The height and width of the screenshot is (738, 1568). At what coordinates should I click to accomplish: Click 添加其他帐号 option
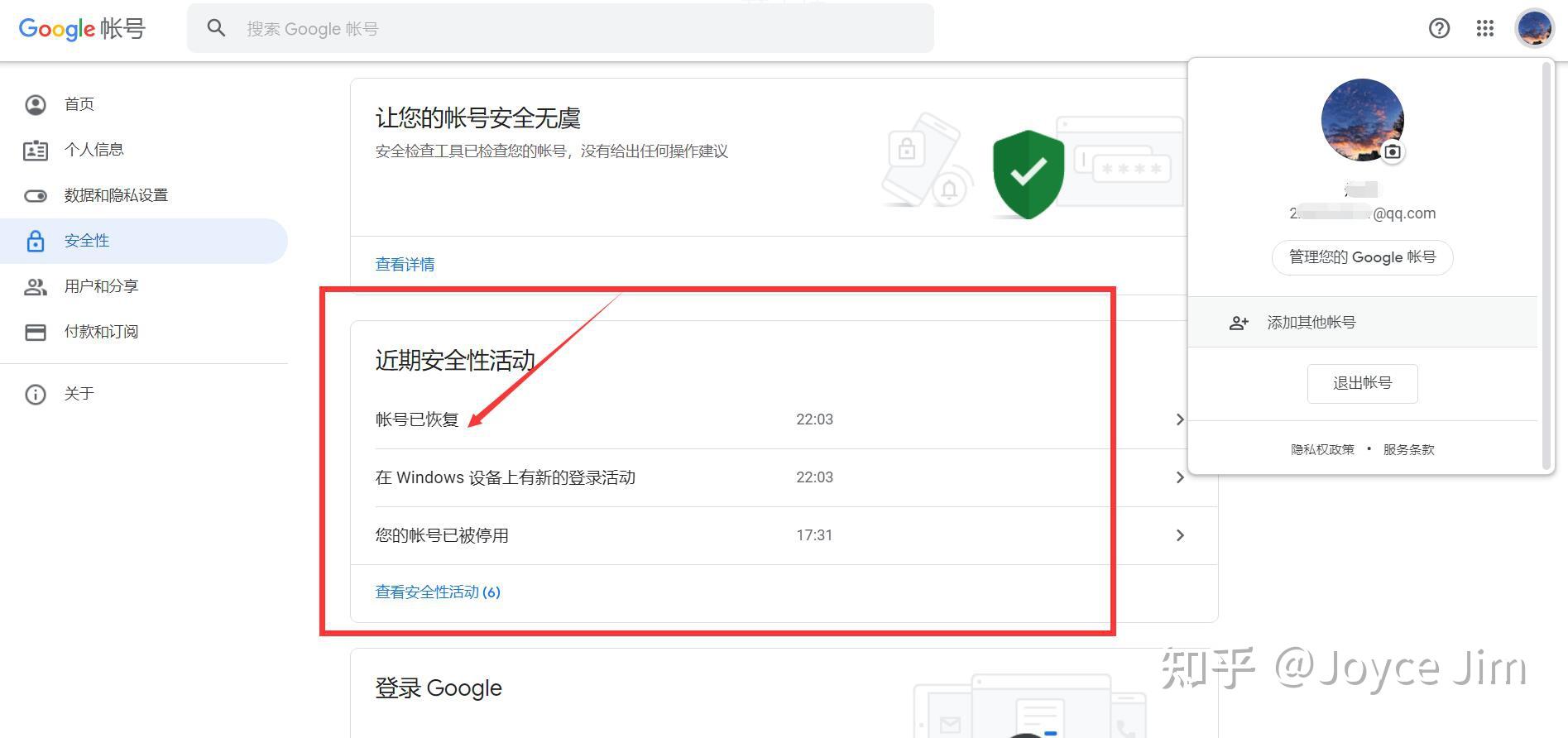(x=1362, y=323)
